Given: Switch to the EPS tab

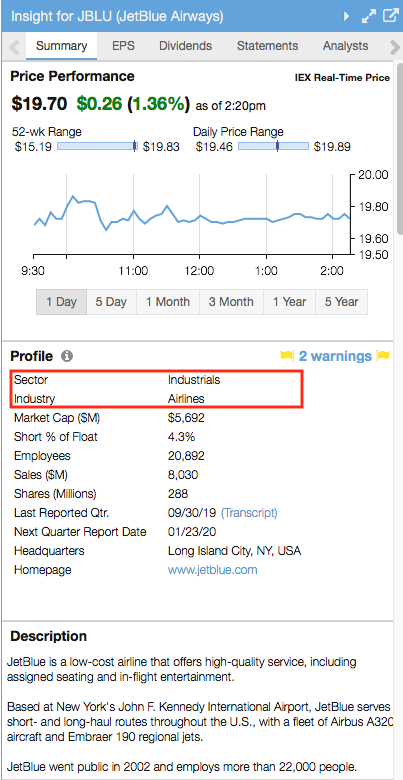Looking at the screenshot, I should pyautogui.click(x=121, y=46).
